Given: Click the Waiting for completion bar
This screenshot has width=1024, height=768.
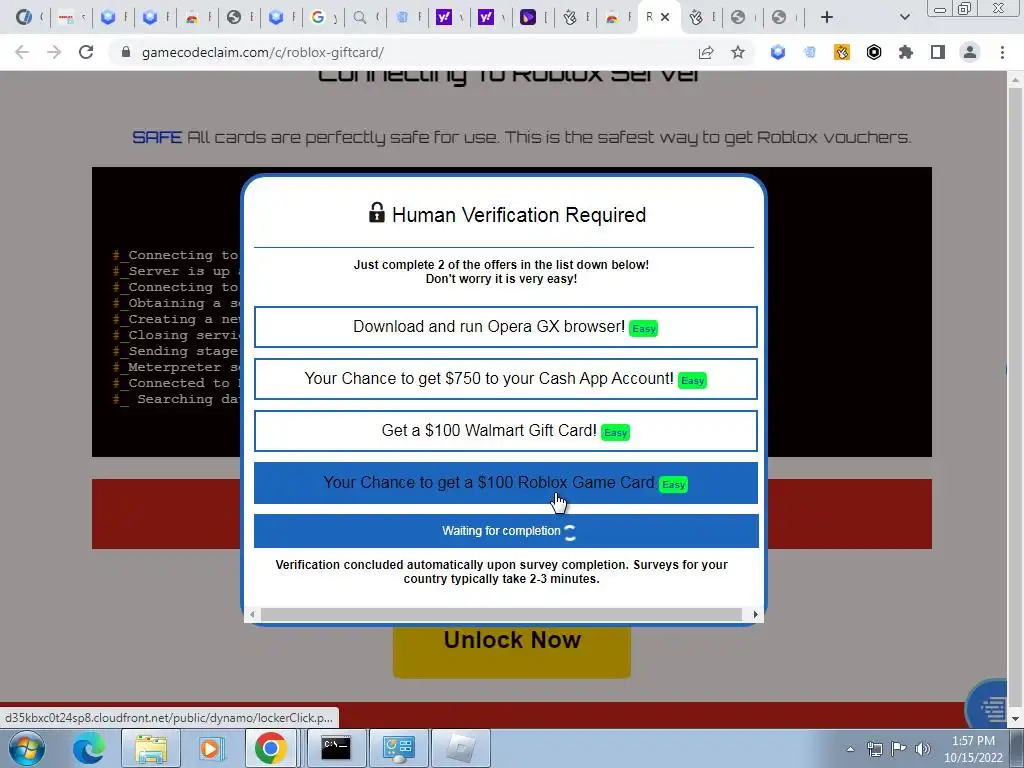Looking at the screenshot, I should 506,531.
